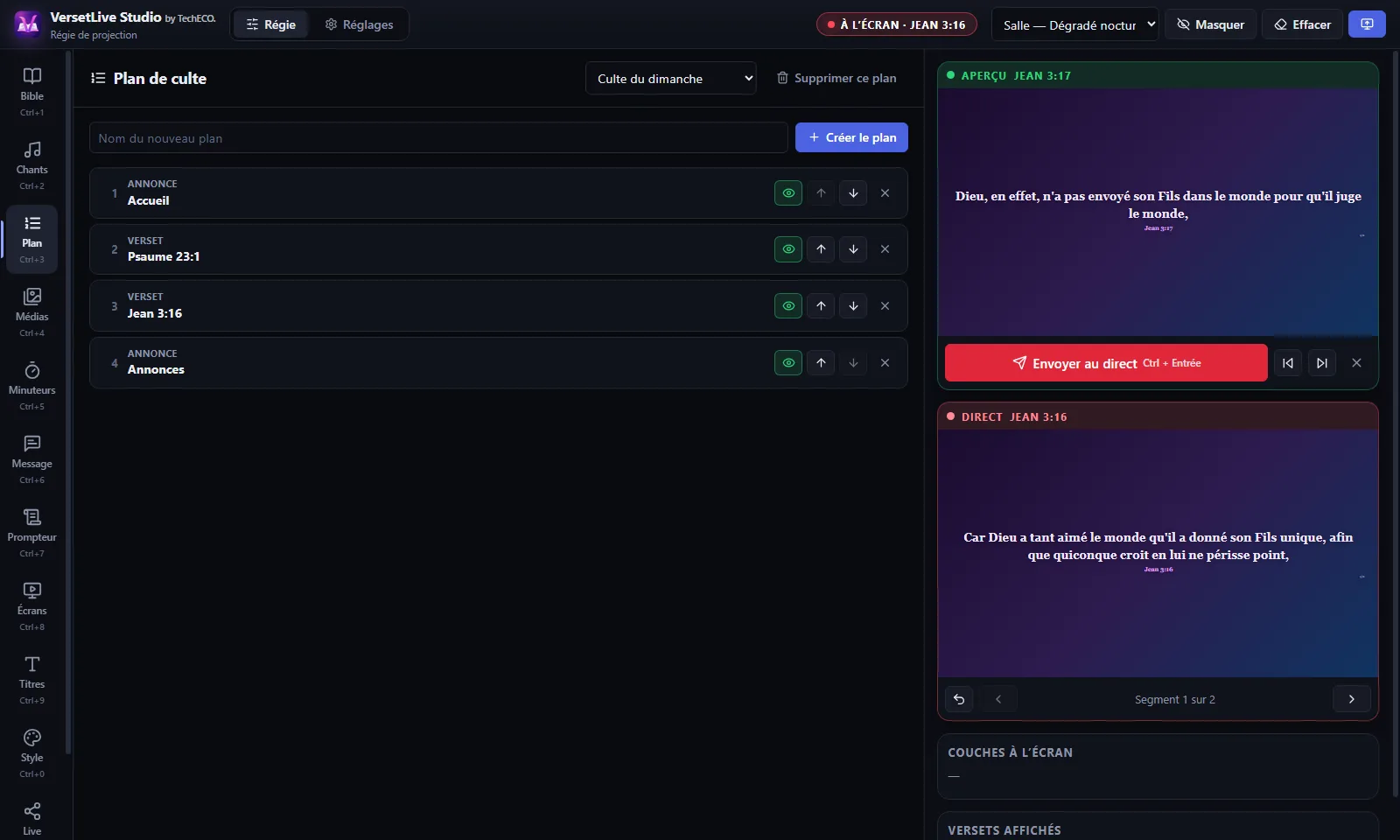Open the Chants panel

point(32,164)
